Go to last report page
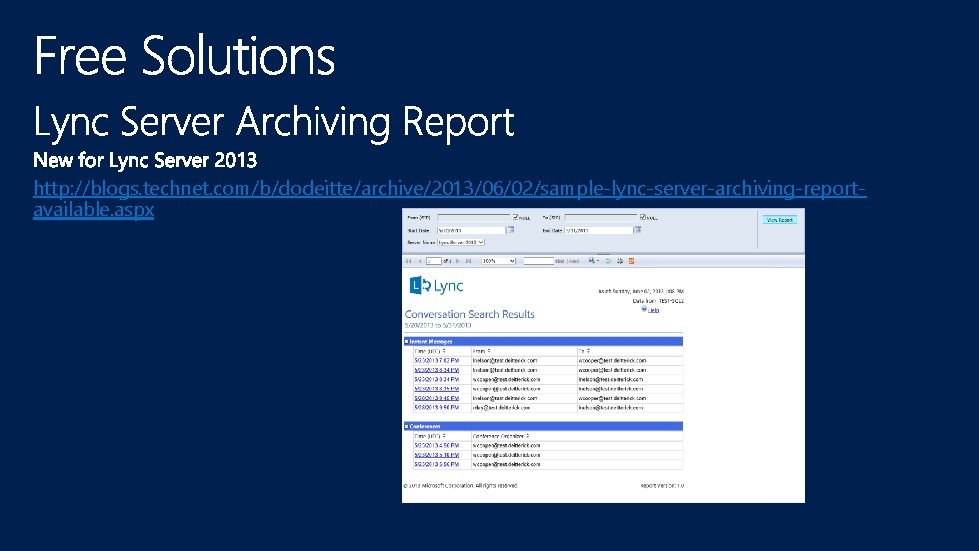This screenshot has height=551, width=979. [468, 261]
